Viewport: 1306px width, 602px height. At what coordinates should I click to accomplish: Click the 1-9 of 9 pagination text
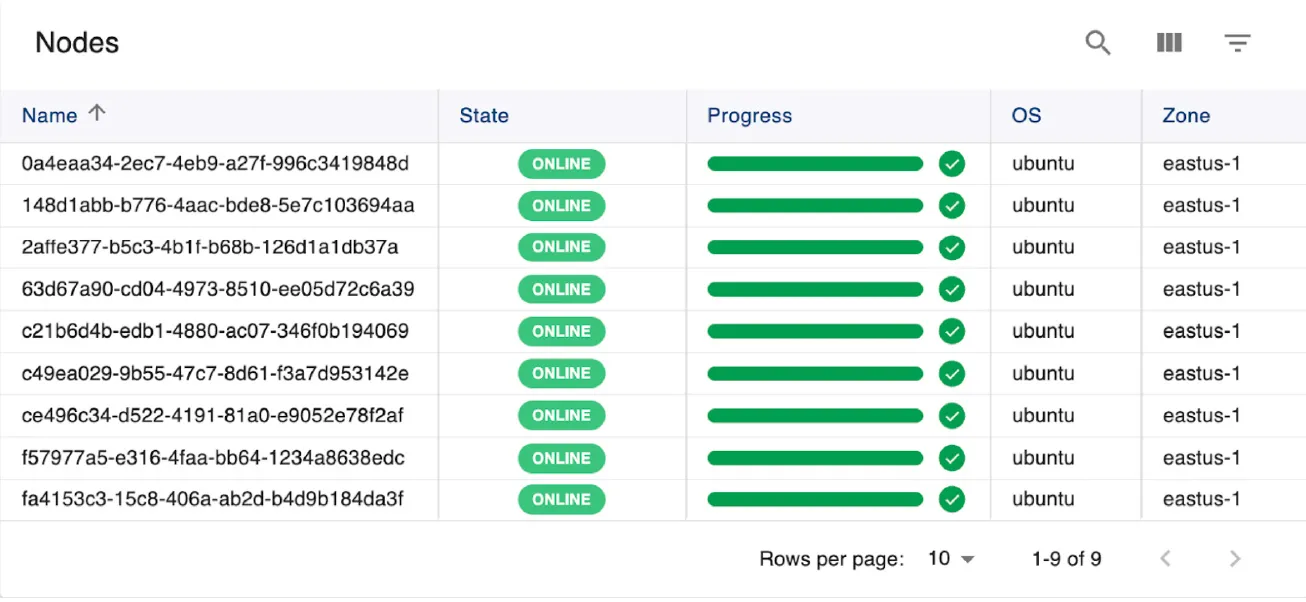pyautogui.click(x=1066, y=559)
